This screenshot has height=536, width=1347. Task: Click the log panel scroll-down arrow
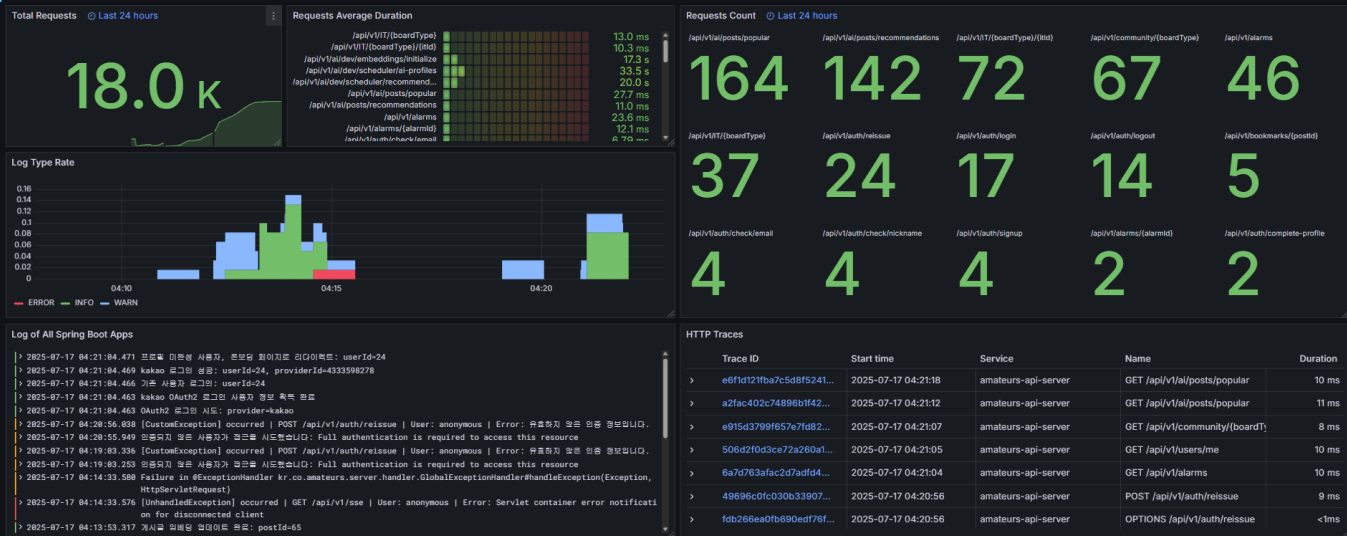click(667, 528)
